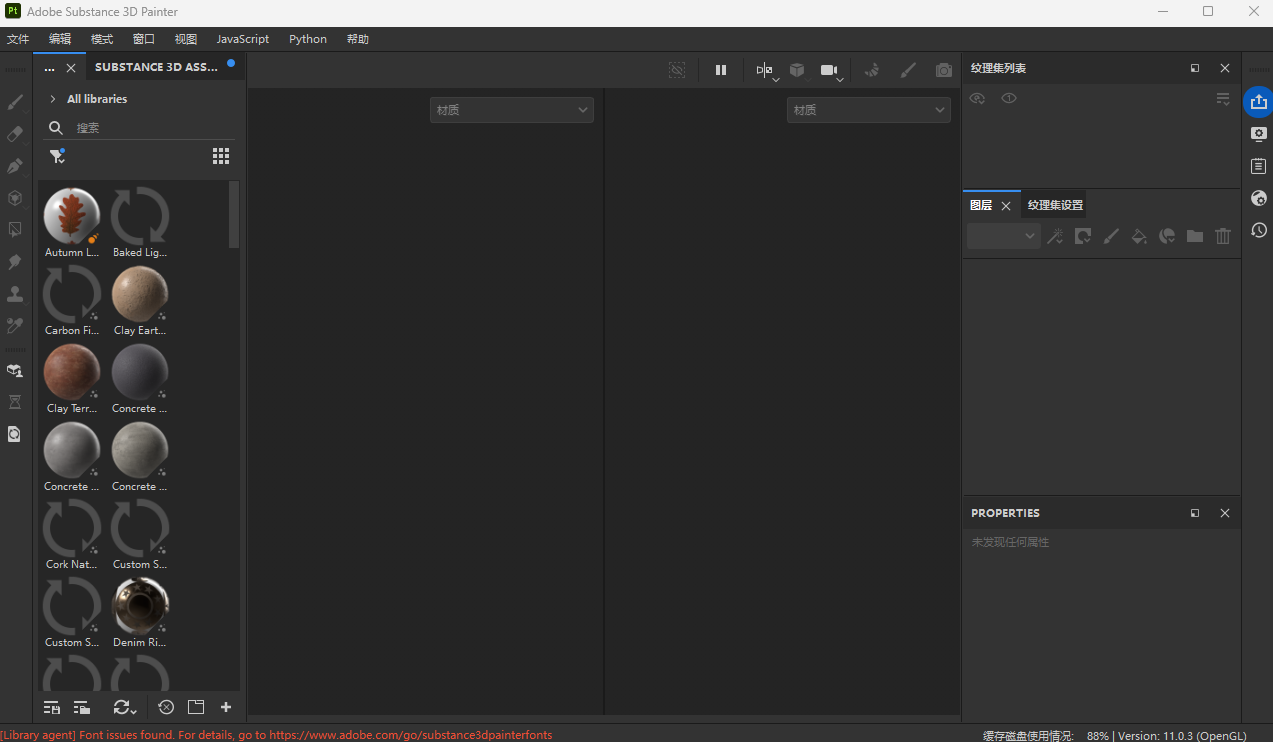Add a new asset with plus icon
1273x742 pixels.
226,707
